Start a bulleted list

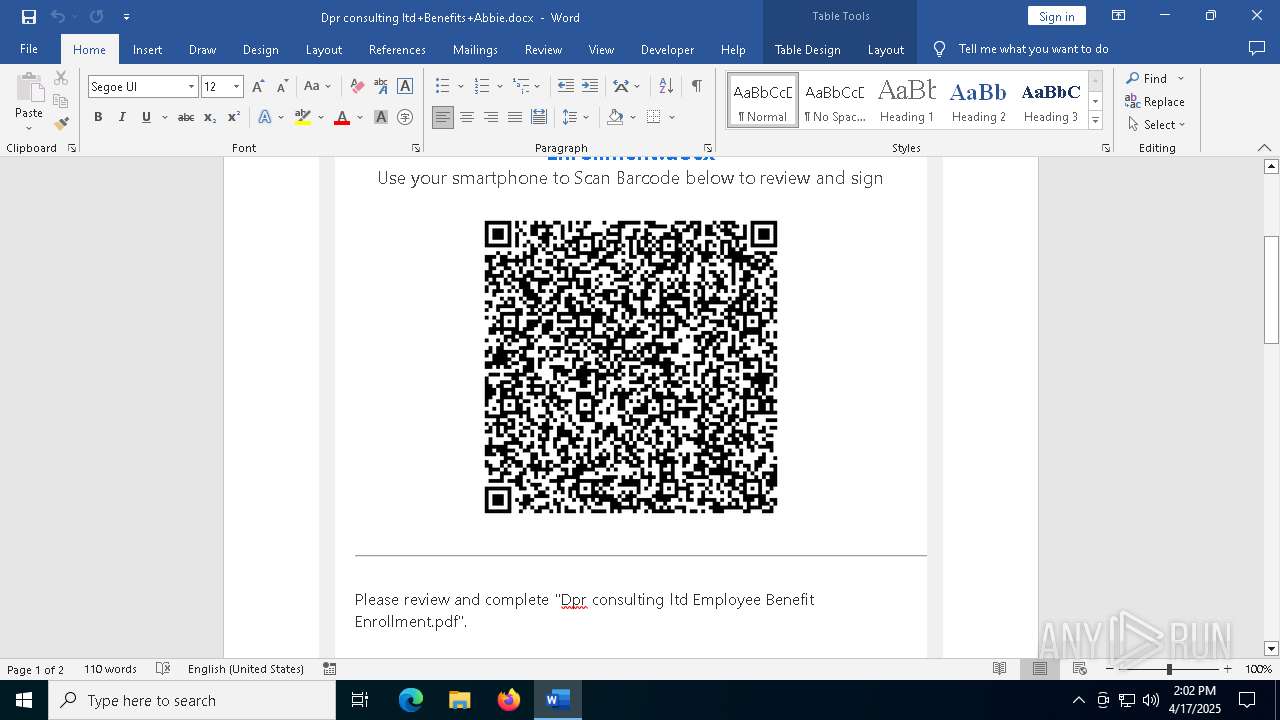[x=443, y=87]
